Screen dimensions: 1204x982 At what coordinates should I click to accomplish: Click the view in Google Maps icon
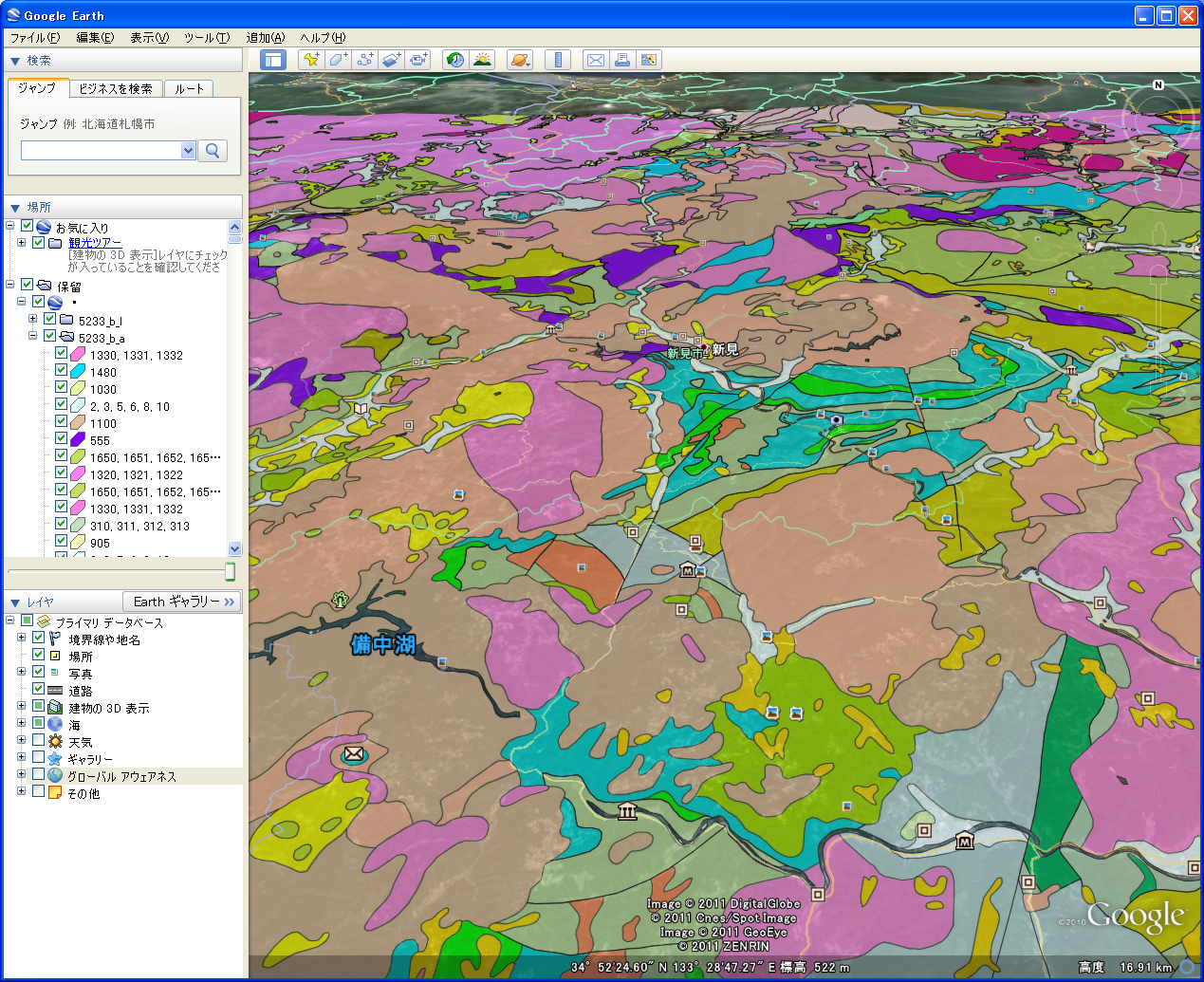click(x=649, y=60)
